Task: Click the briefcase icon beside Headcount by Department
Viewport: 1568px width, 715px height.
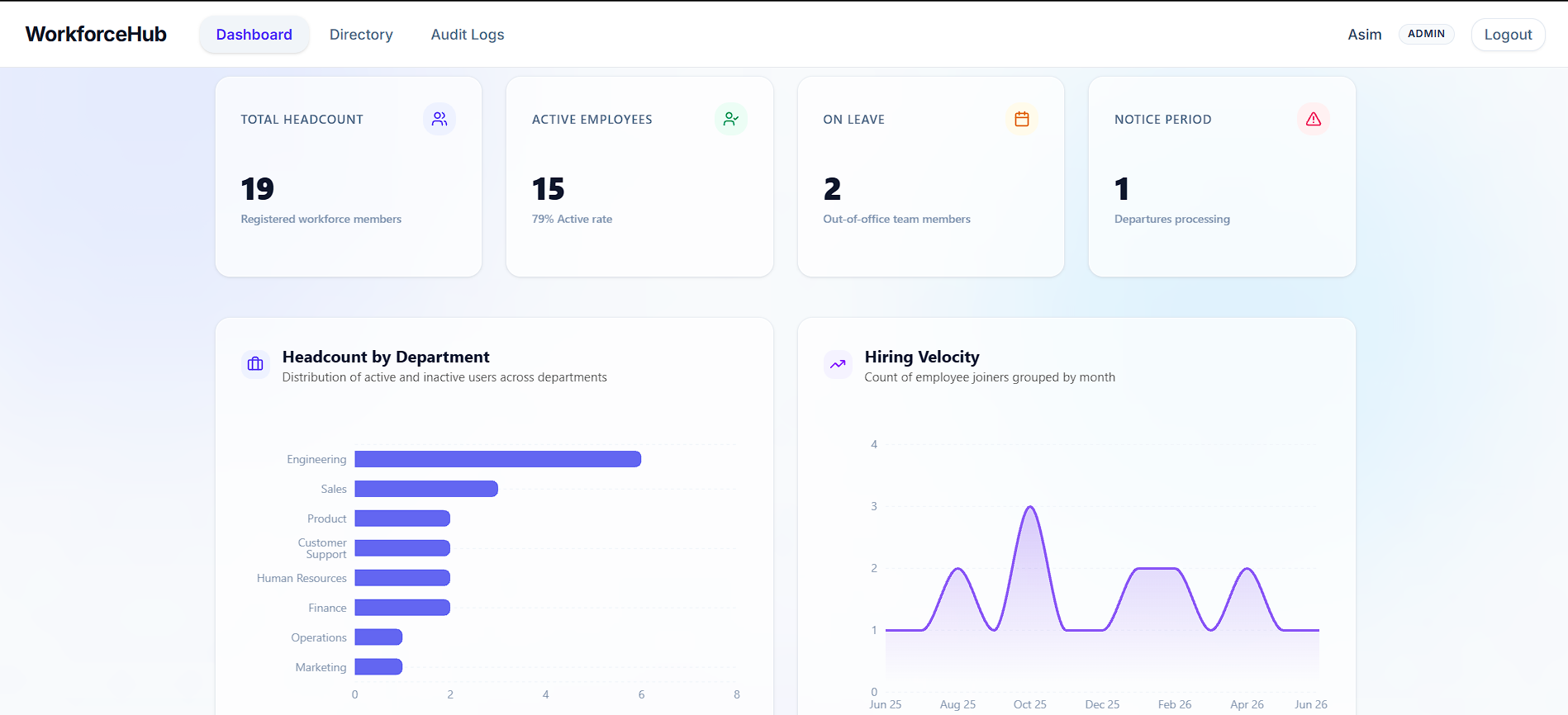Action: [x=255, y=364]
